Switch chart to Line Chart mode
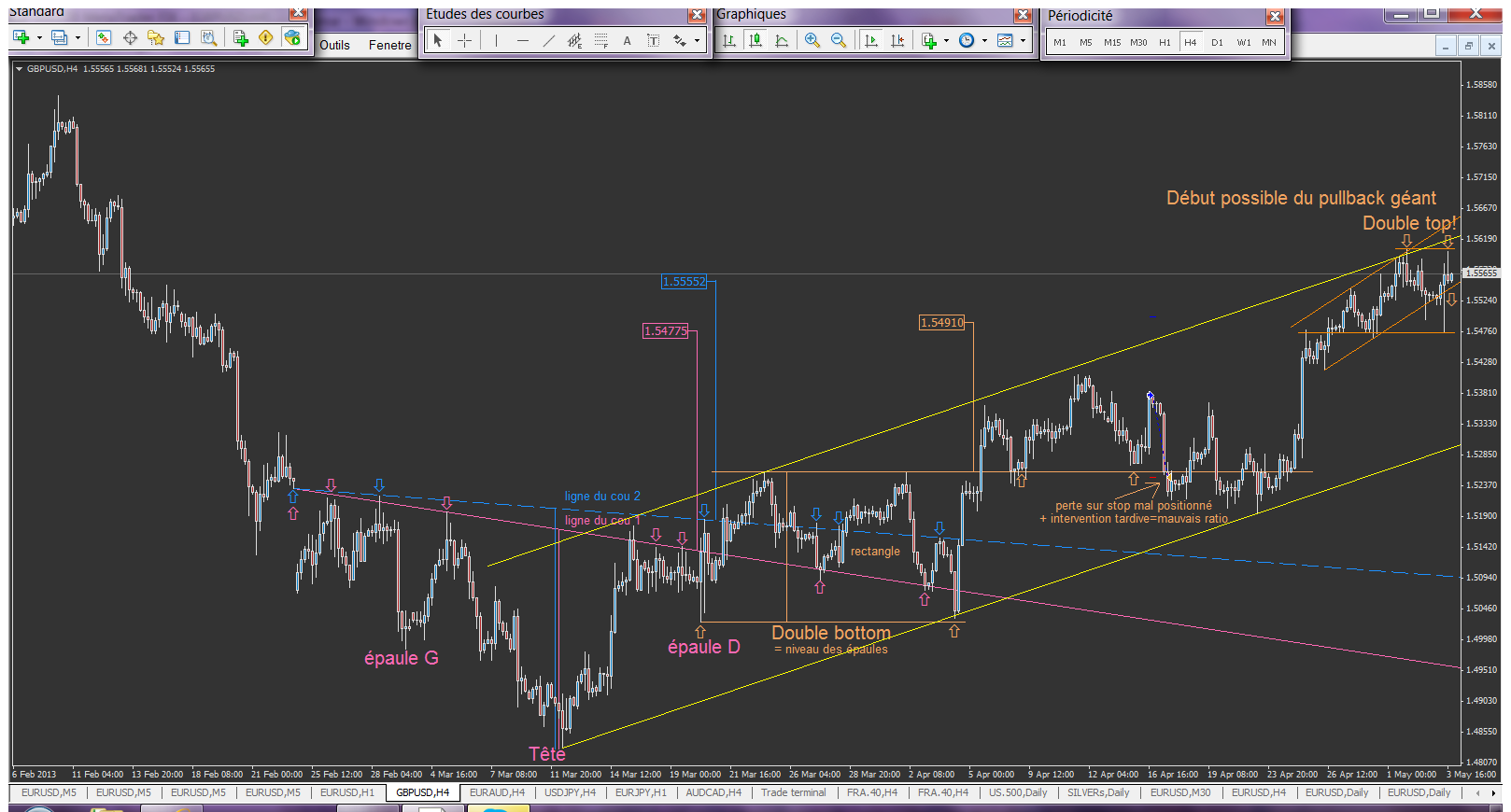Screen dimensions: 1511x812 point(782,40)
